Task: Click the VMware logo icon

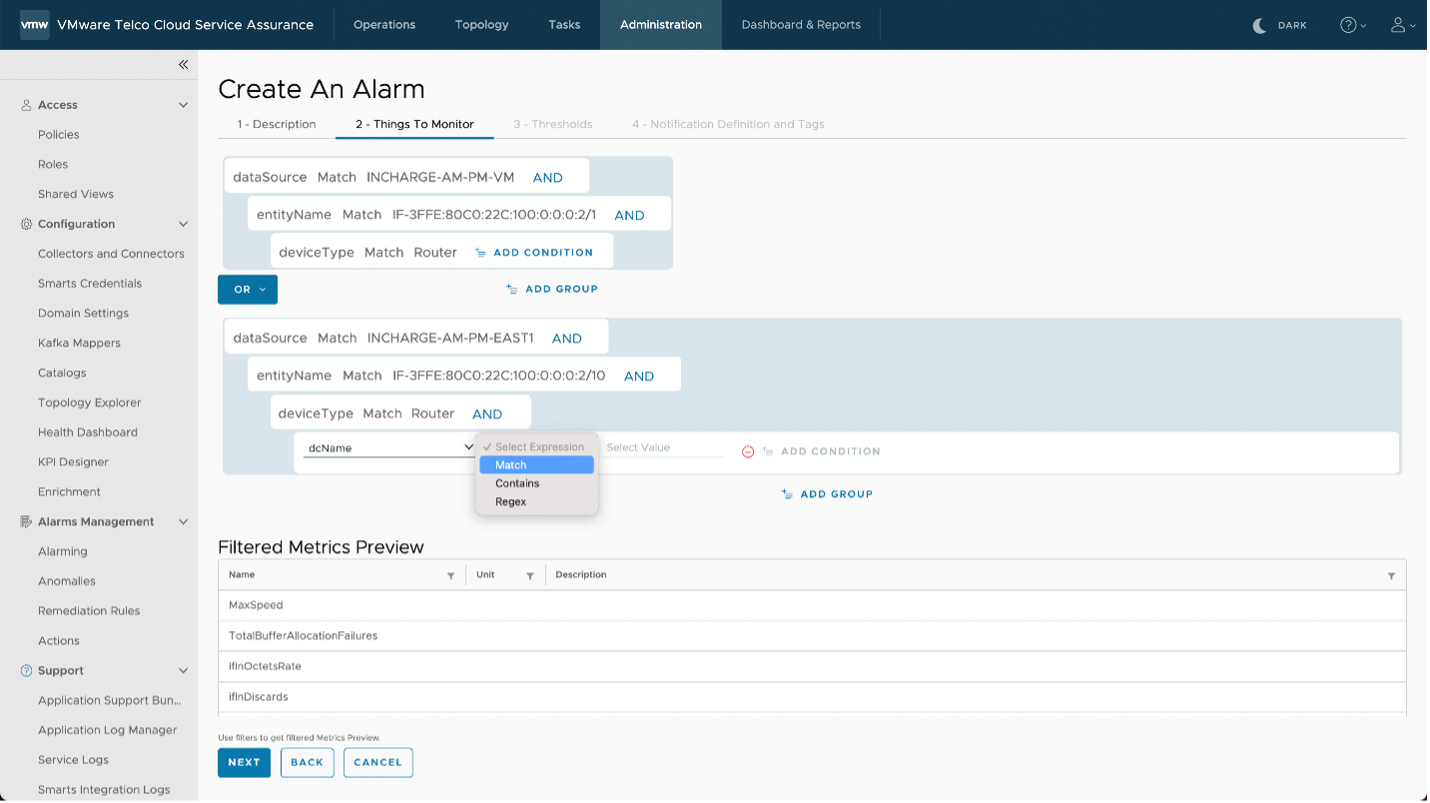Action: pos(35,25)
